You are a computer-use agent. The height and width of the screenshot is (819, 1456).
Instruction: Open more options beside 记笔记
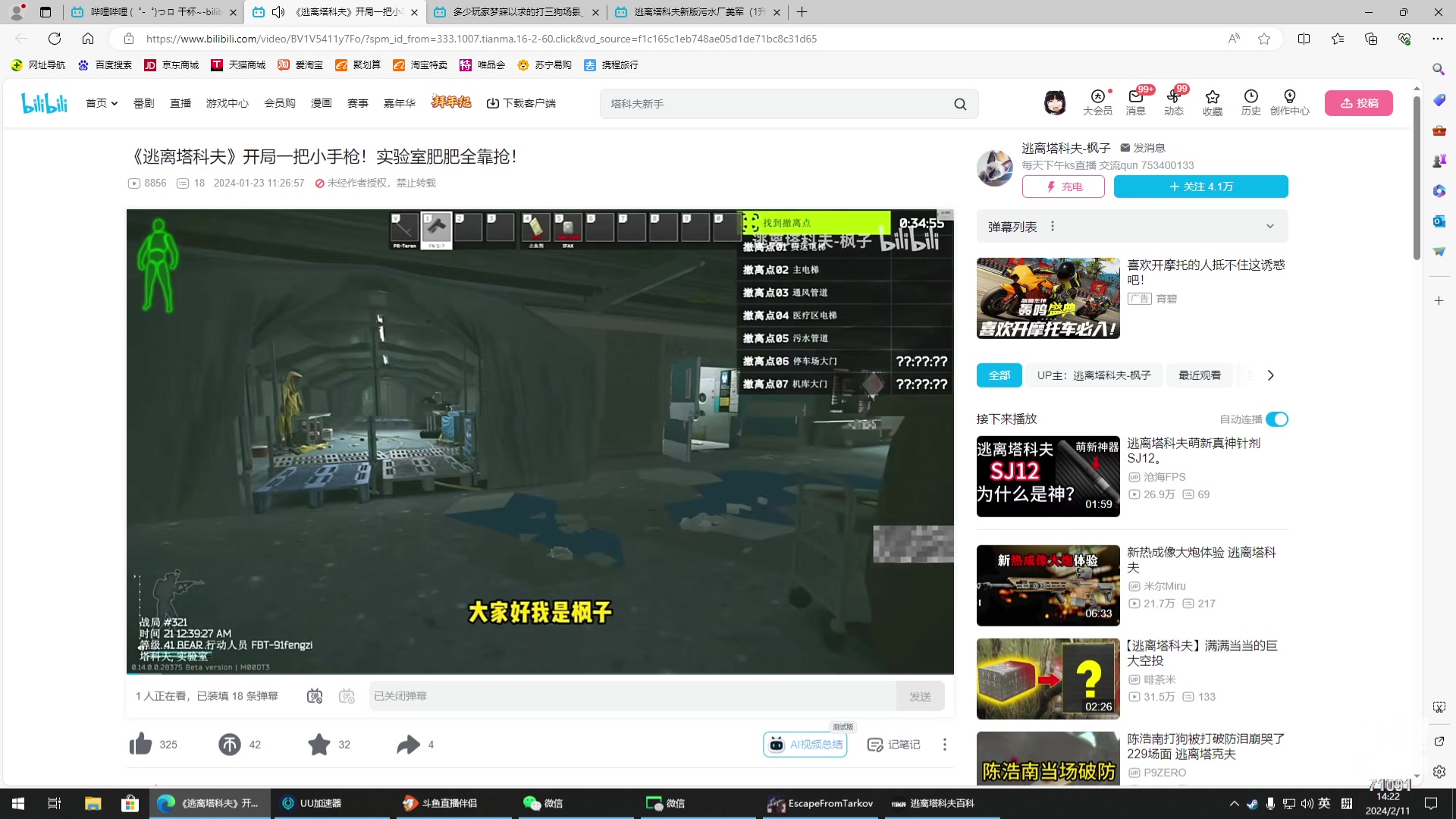click(944, 745)
